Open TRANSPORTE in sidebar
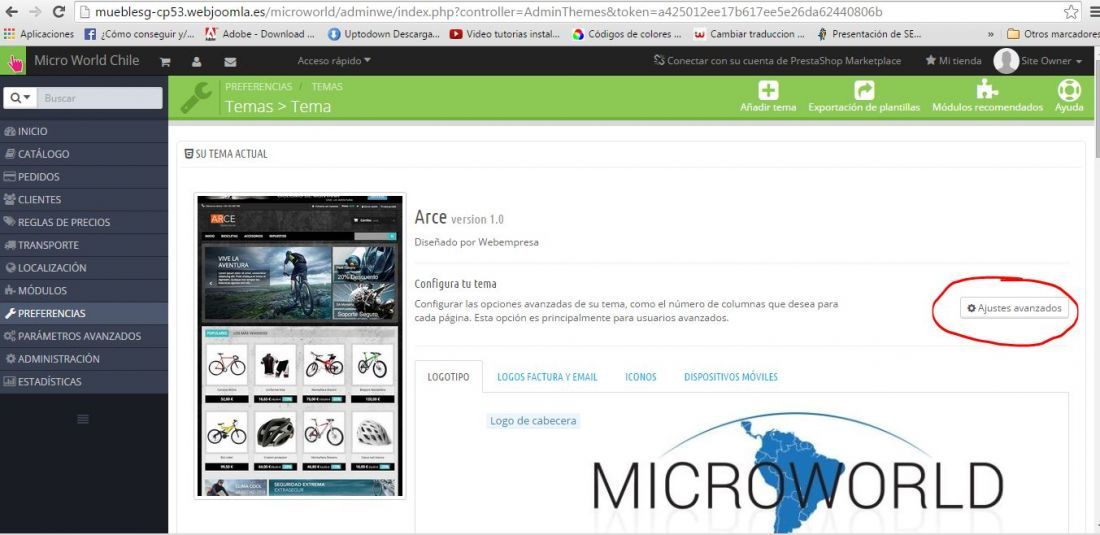 click(x=84, y=245)
